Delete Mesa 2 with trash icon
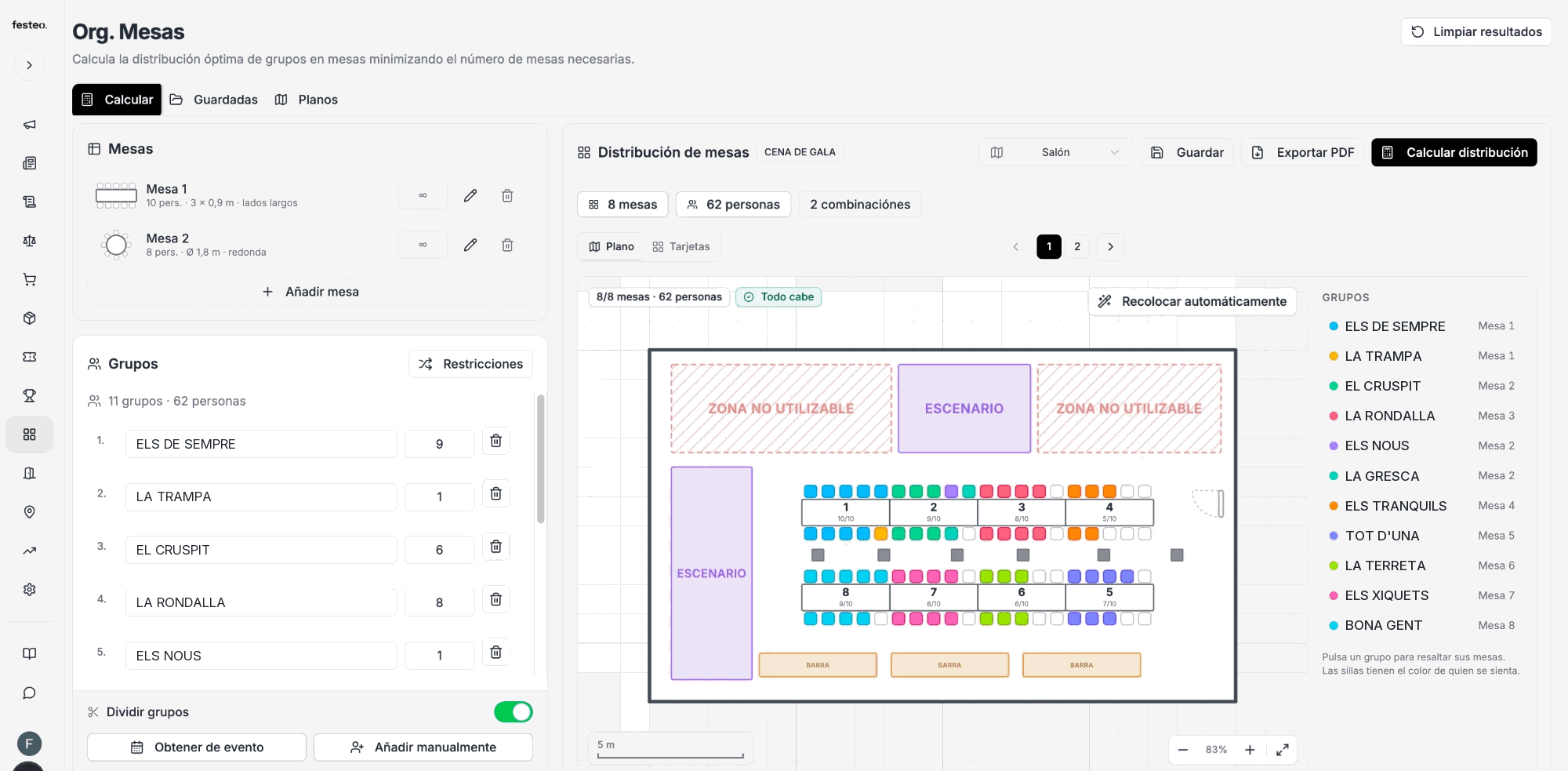This screenshot has width=1568, height=771. coord(507,245)
